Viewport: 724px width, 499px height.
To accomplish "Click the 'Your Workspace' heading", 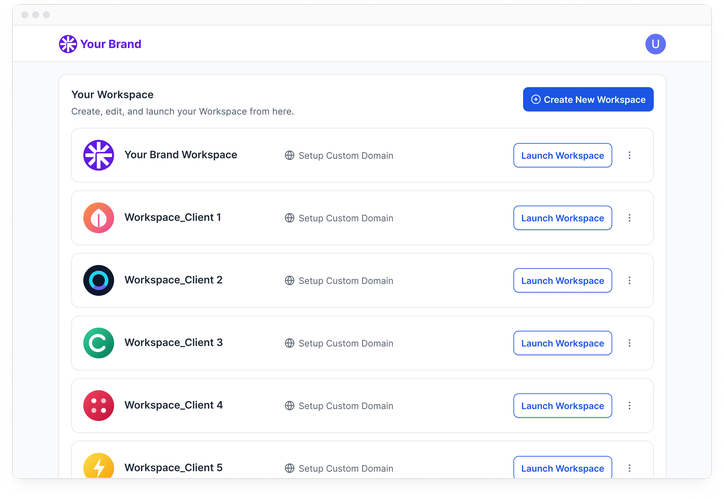I will coord(112,95).
